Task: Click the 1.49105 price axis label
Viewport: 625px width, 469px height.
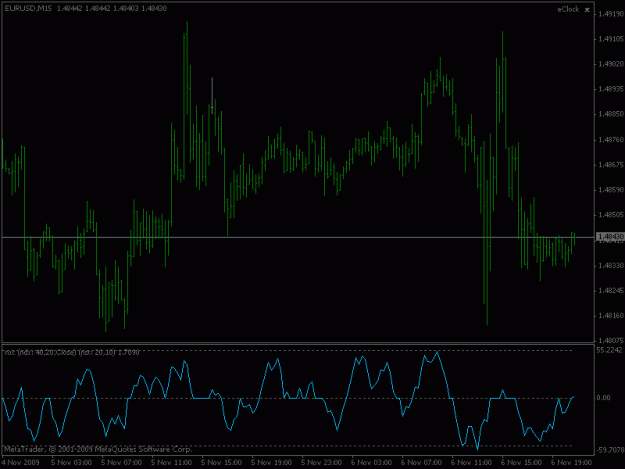Action: pyautogui.click(x=611, y=39)
